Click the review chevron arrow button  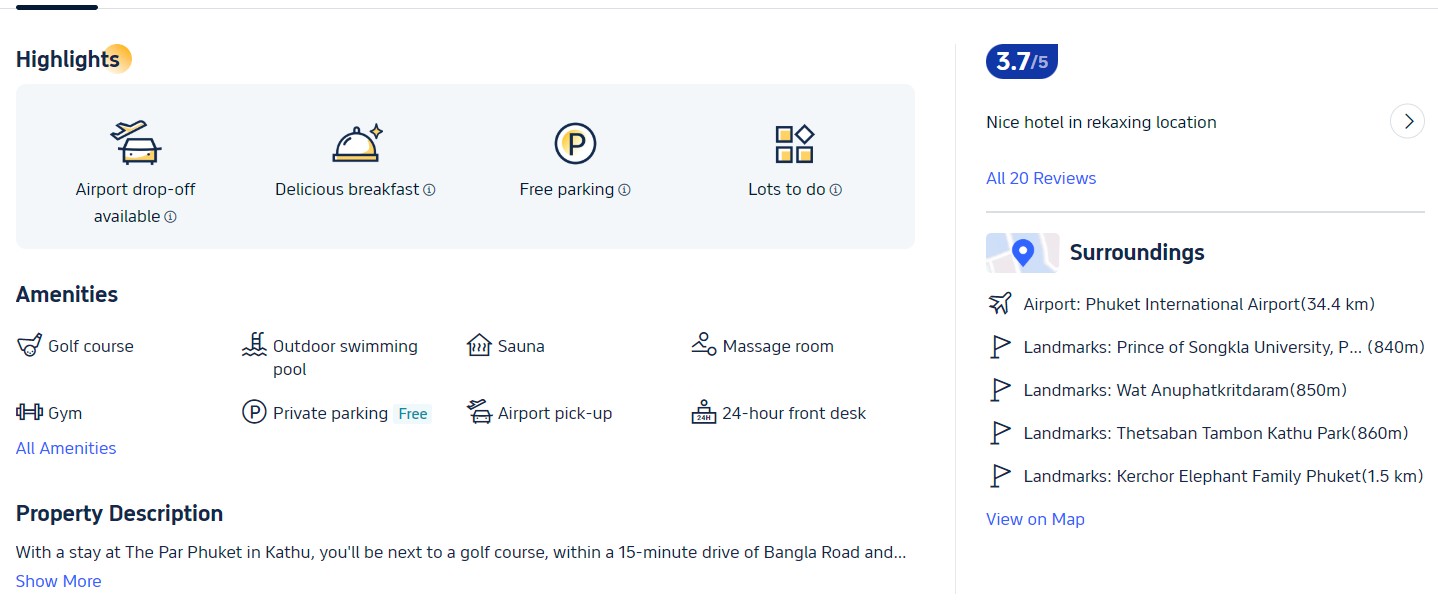coord(1408,122)
